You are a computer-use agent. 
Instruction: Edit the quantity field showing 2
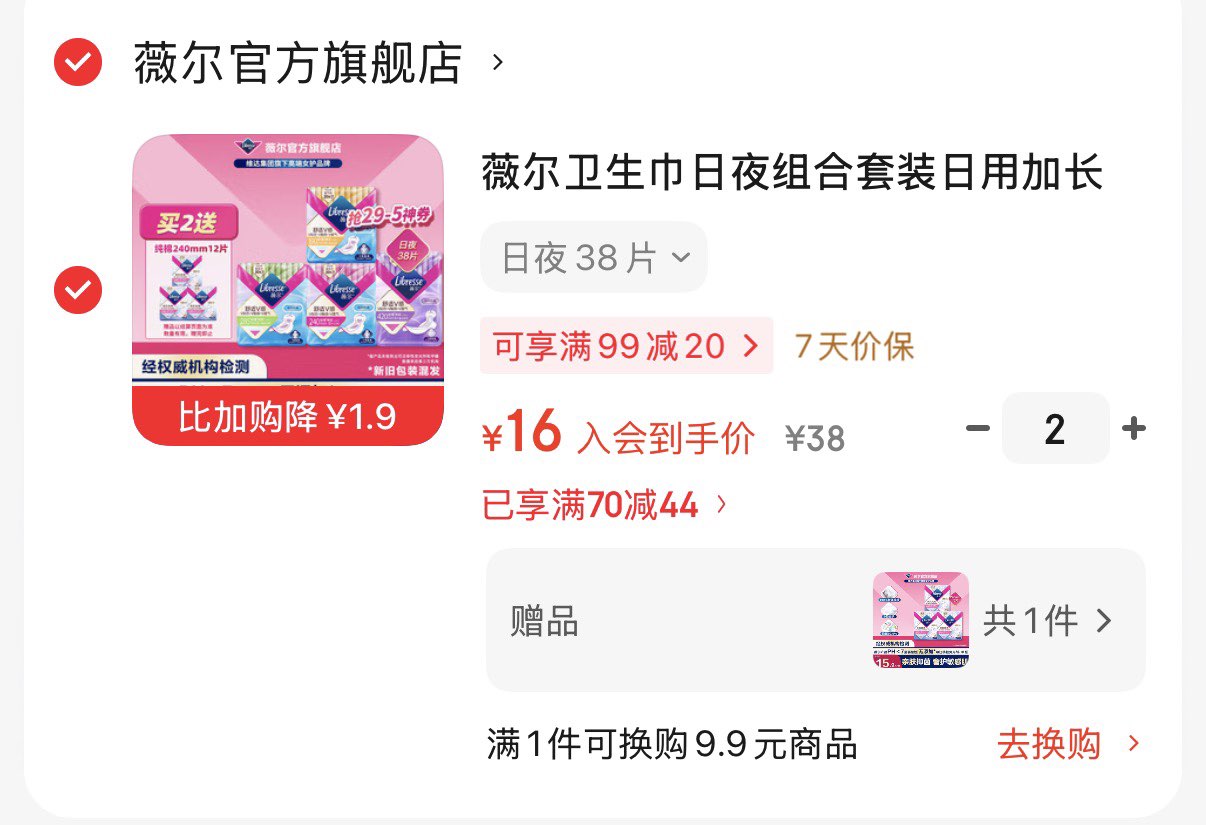(1055, 429)
